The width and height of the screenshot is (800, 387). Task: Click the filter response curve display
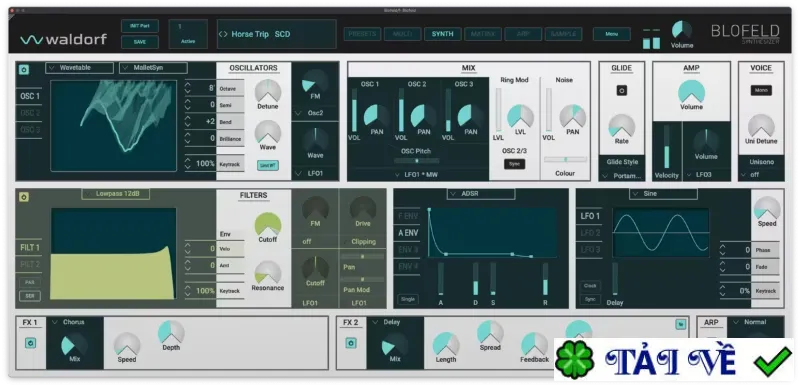pyautogui.click(x=113, y=253)
